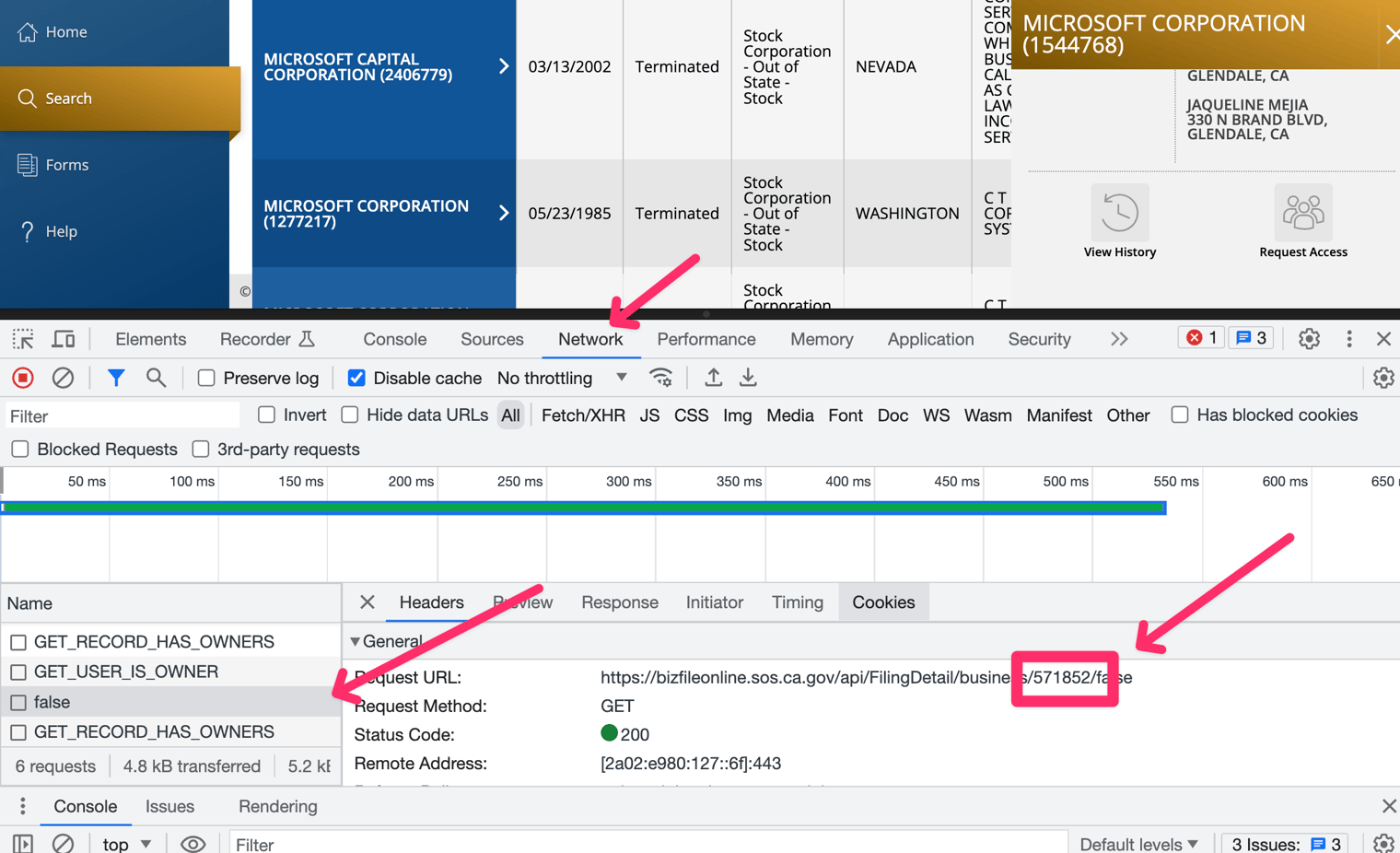The height and width of the screenshot is (853, 1400).
Task: Close the request details pane
Action: pos(367,602)
